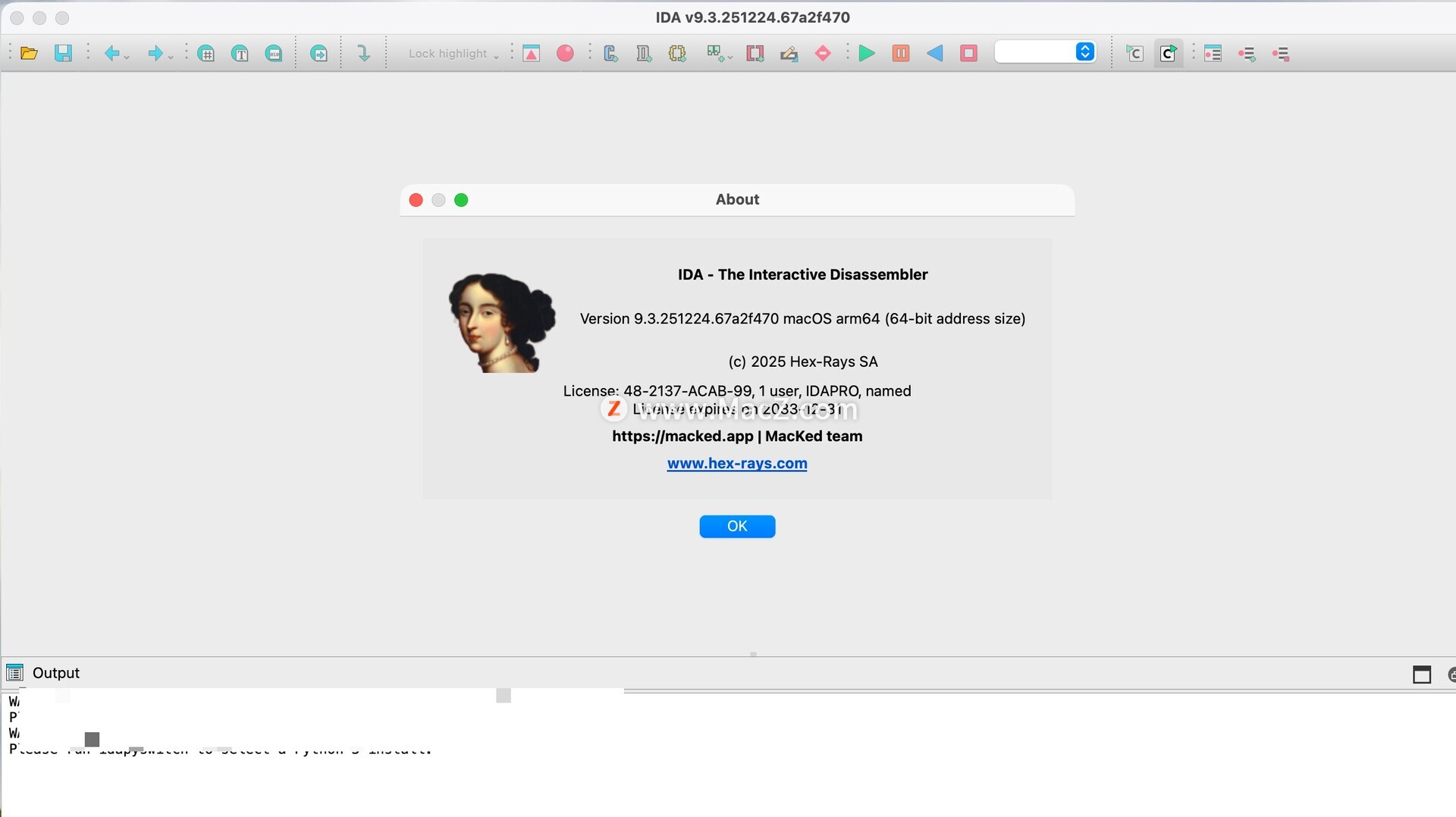This screenshot has height=817, width=1456.
Task: Toggle the highlighted C source-level debugging icon
Action: pos(1169,53)
